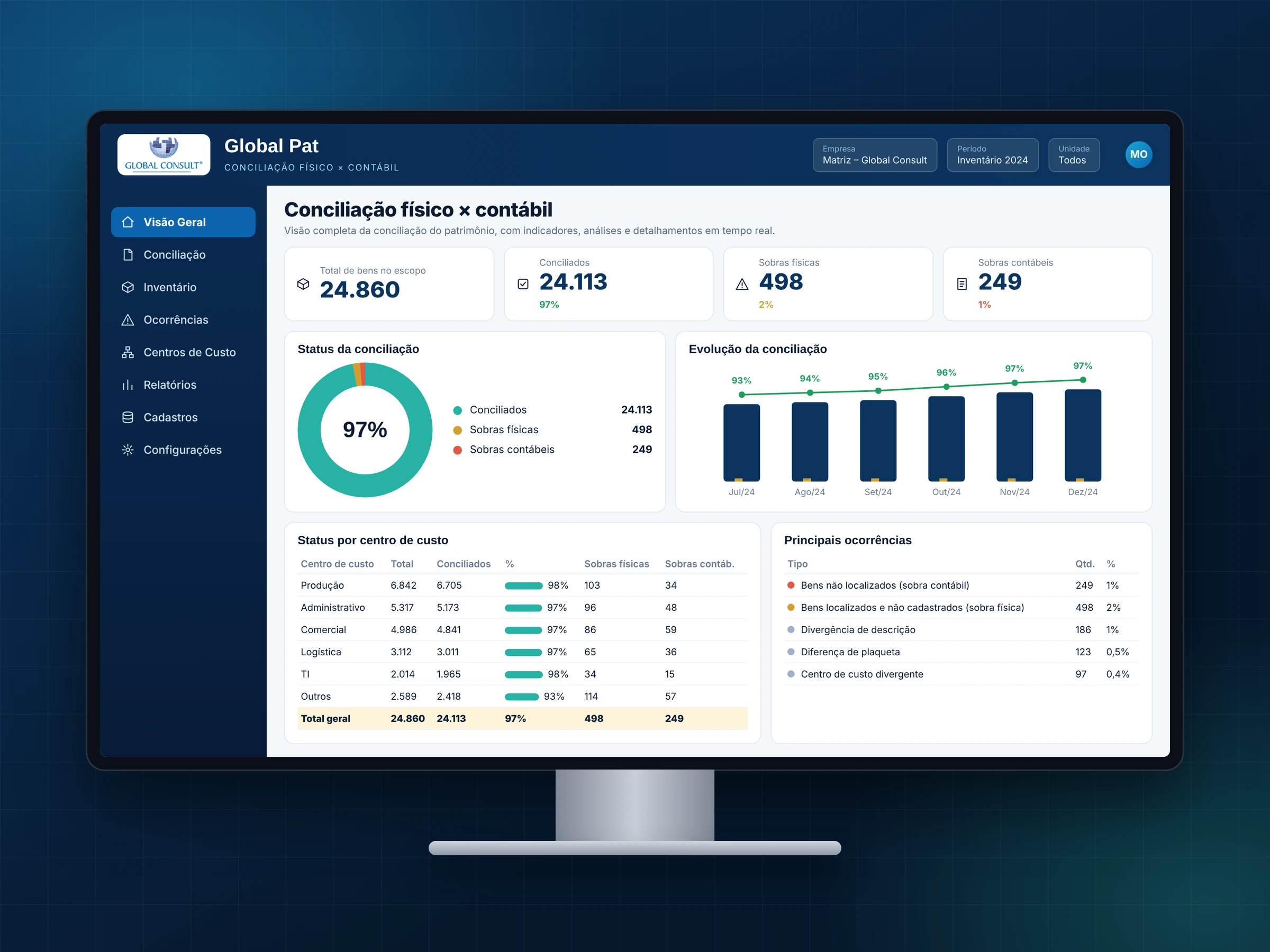Open the Período selector Inventário 2024

coord(992,155)
